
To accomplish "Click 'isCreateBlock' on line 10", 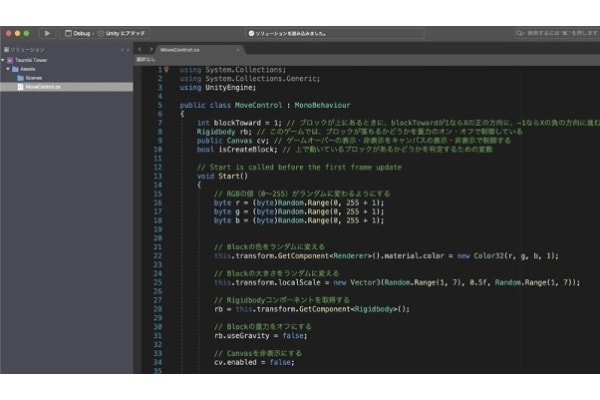I will [246, 150].
